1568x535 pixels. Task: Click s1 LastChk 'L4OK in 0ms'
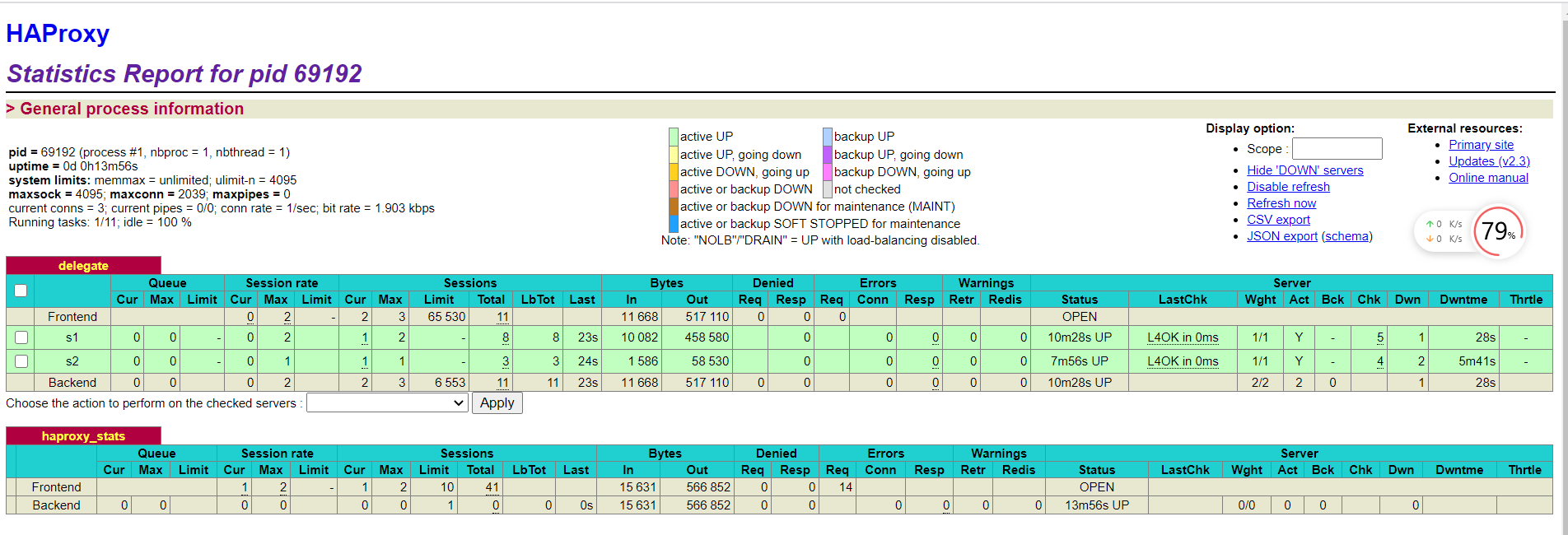(x=1183, y=337)
